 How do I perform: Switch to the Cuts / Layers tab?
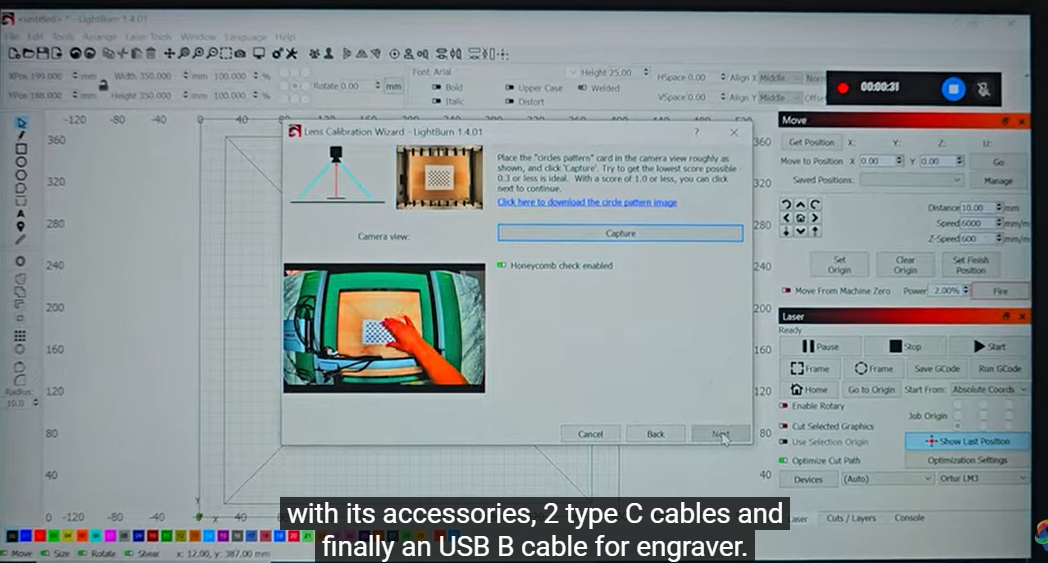click(851, 518)
